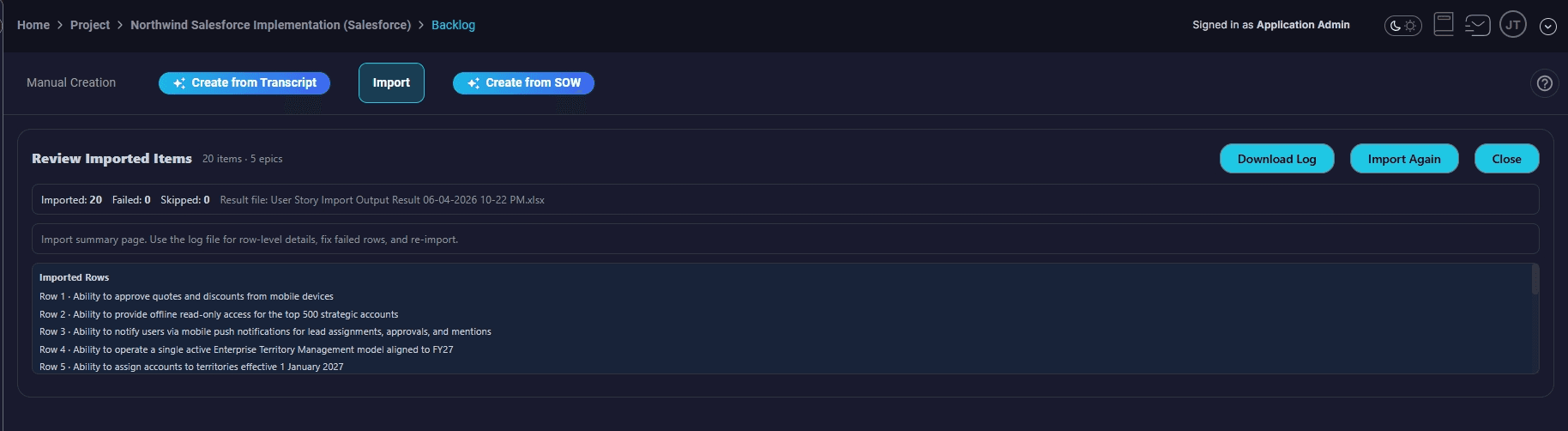Toggle the dark/light theme switch
The width and height of the screenshot is (1568, 431).
point(1403,26)
